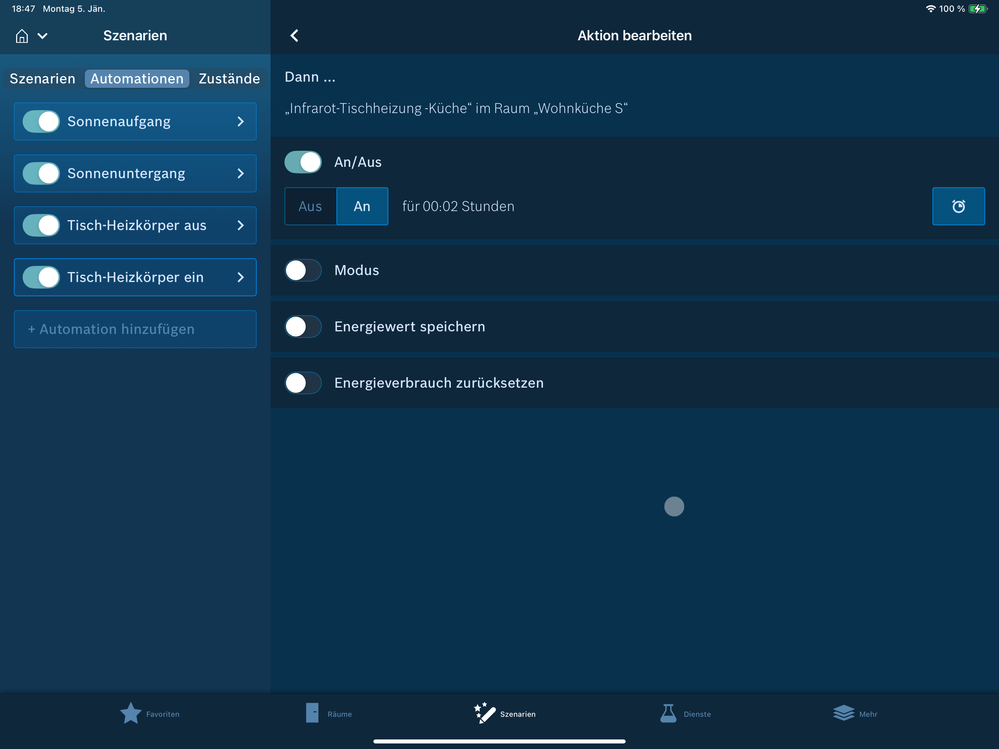Go back using the left chevron arrow
999x749 pixels.
(x=294, y=36)
